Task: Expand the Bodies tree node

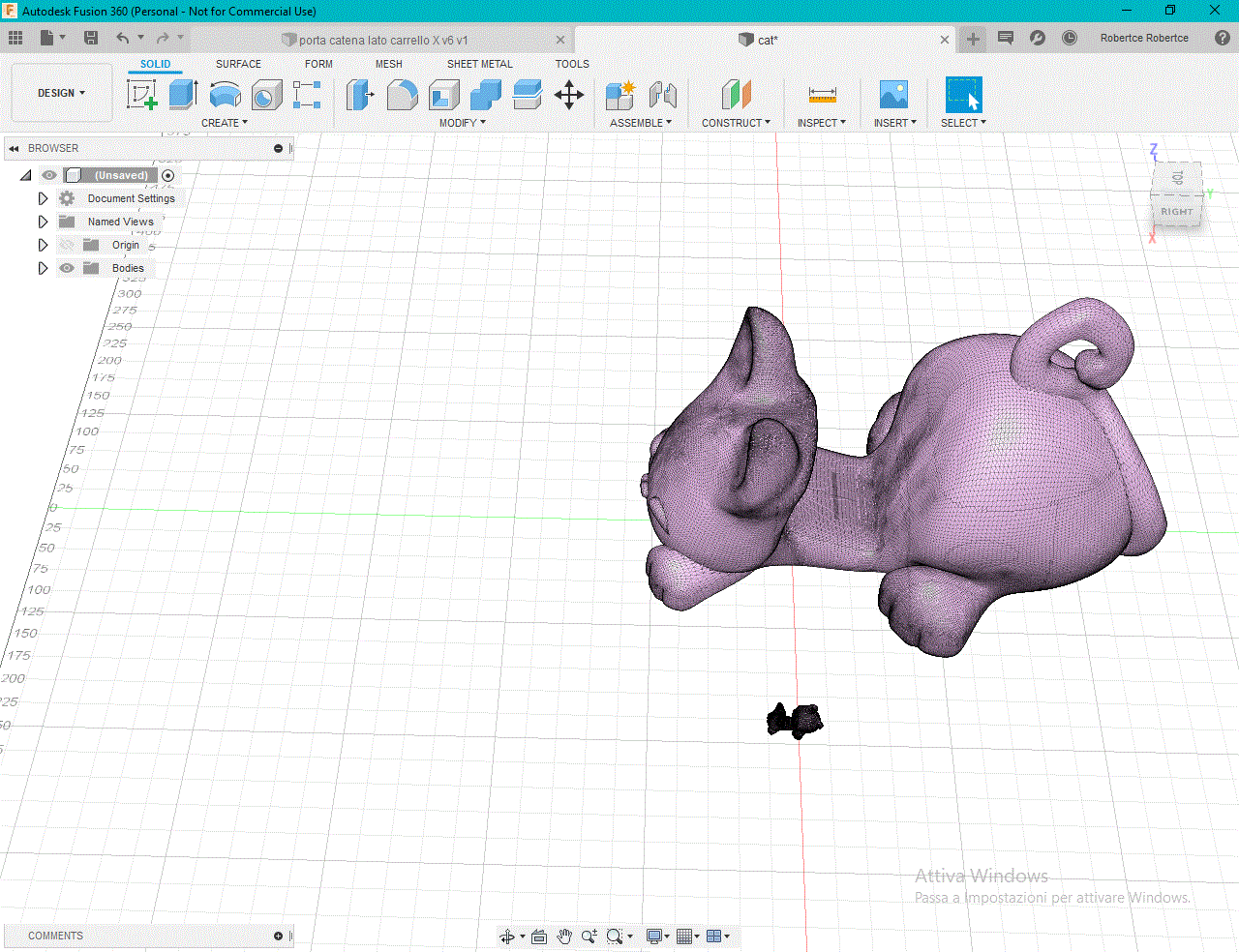Action: [x=43, y=268]
